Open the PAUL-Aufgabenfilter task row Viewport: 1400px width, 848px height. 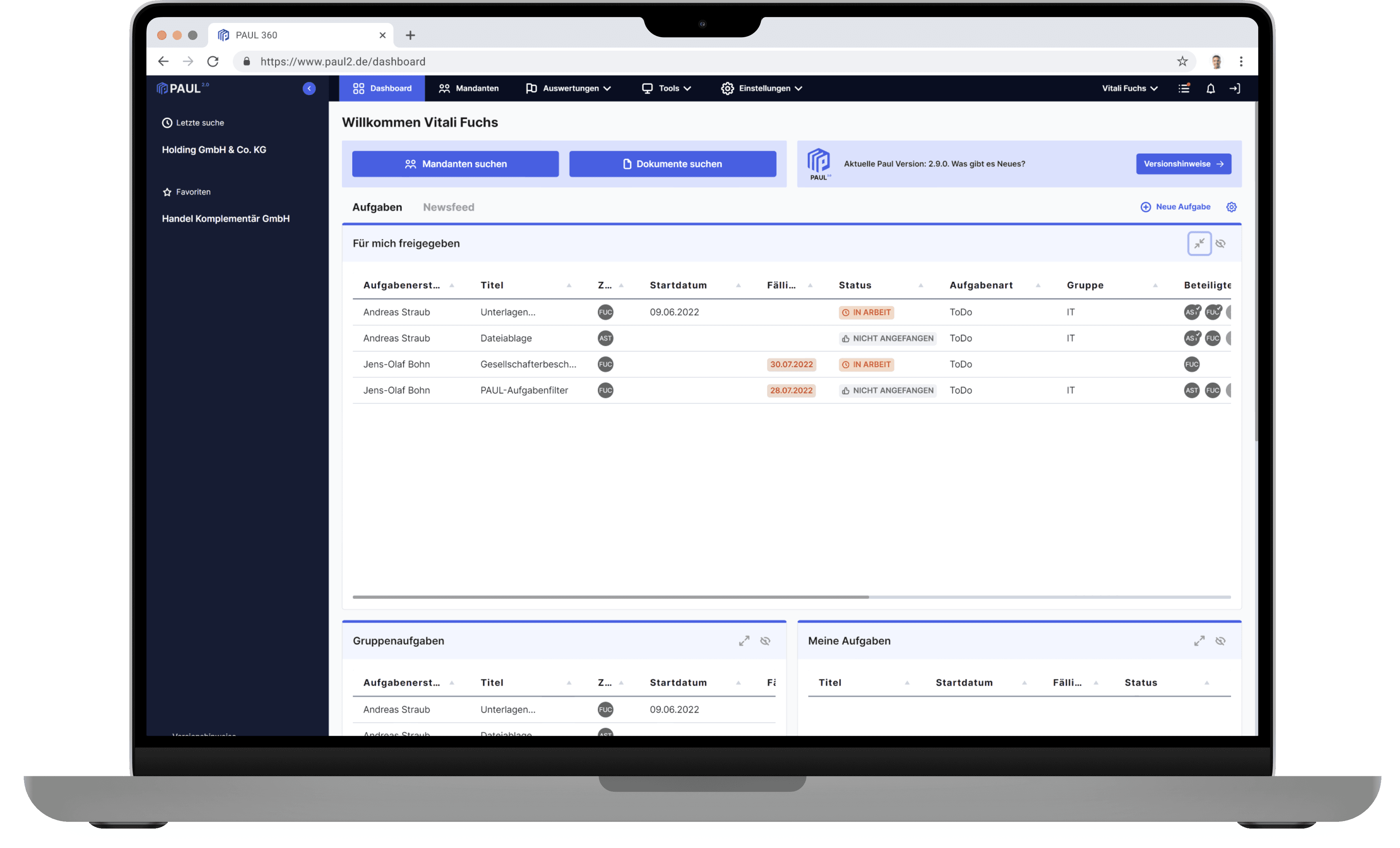click(792, 390)
